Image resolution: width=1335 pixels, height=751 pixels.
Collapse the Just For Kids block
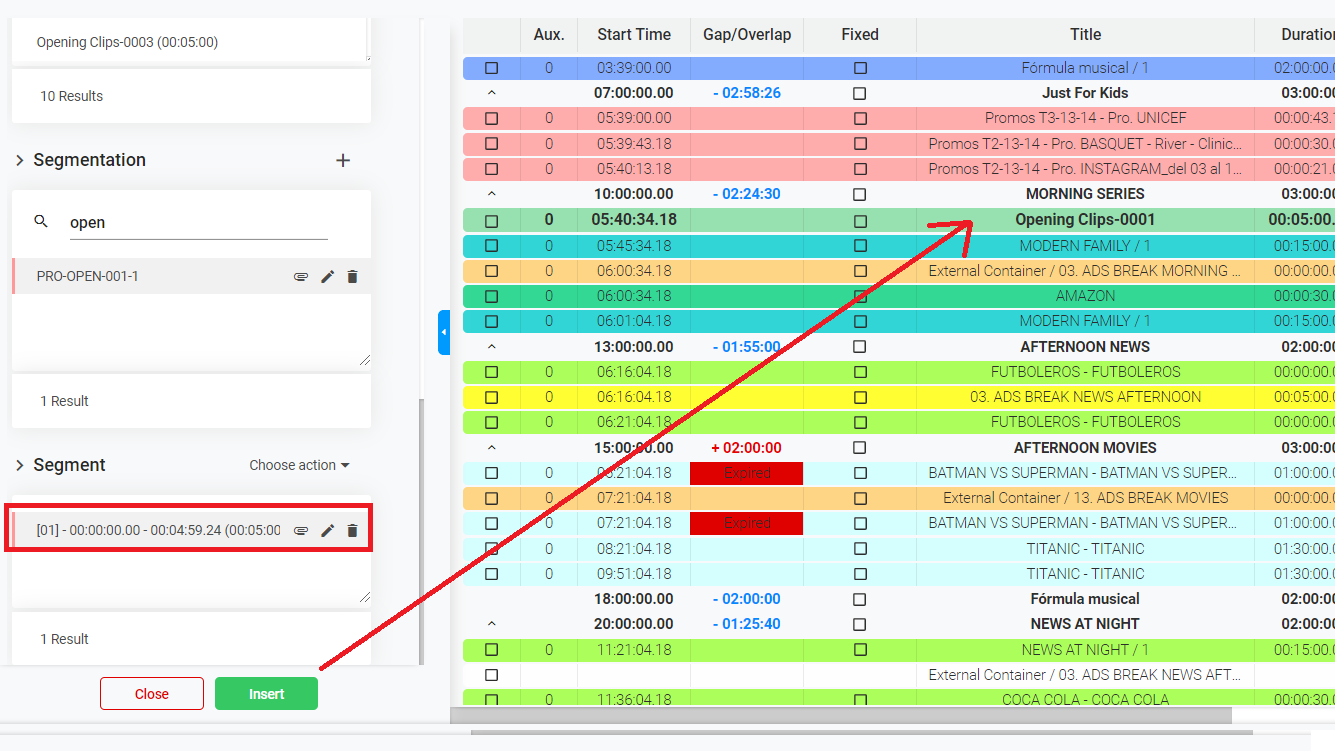491,93
